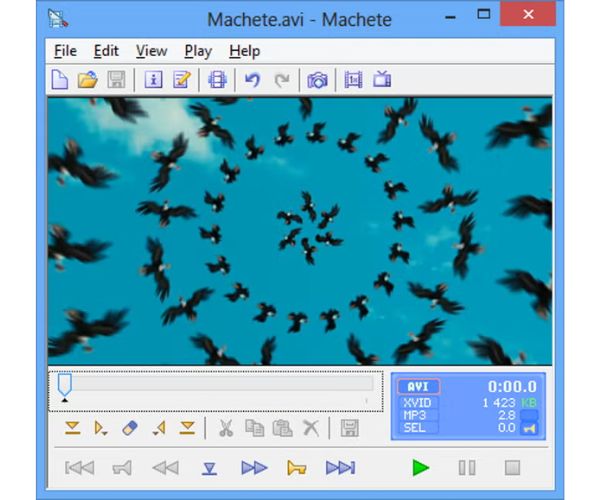The height and width of the screenshot is (500, 600).
Task: Undo the last edit
Action: 252,80
